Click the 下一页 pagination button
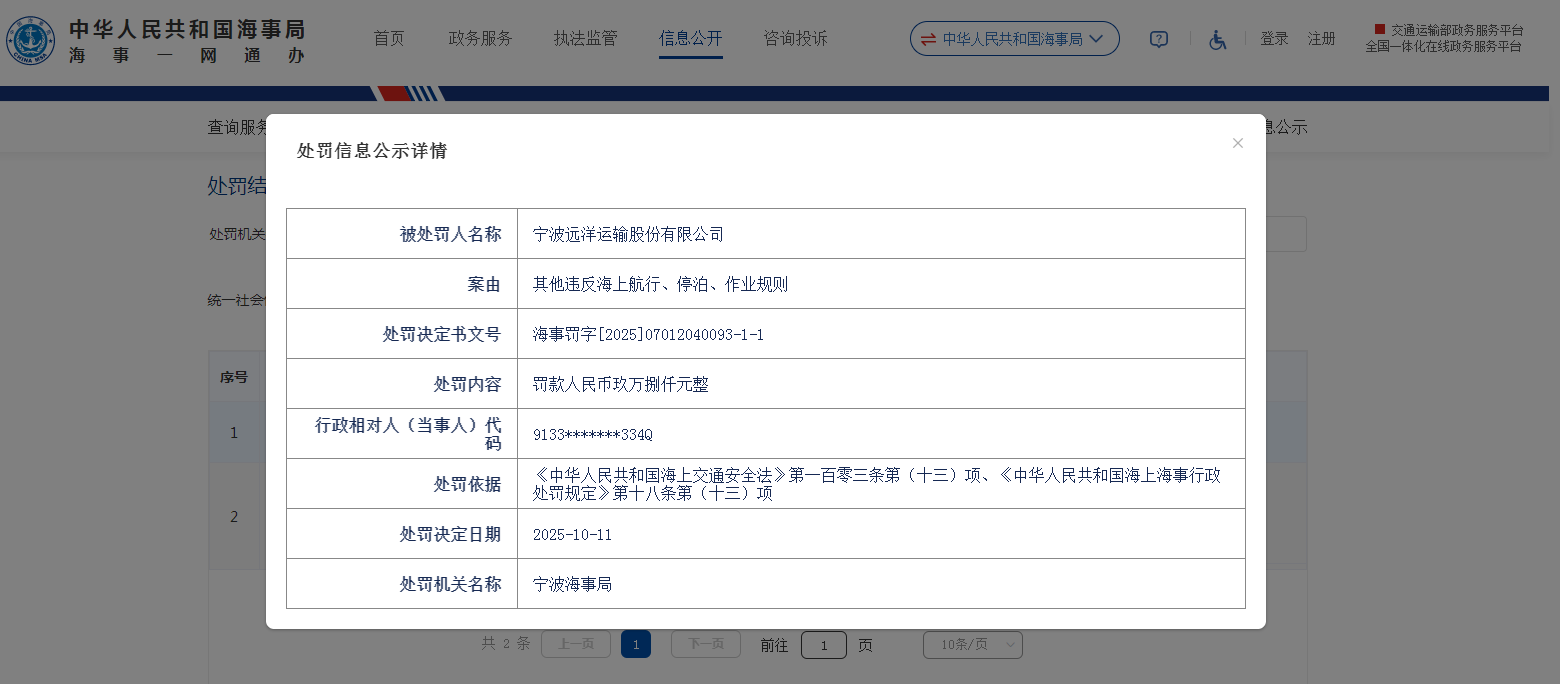The width and height of the screenshot is (1560, 684). point(706,645)
